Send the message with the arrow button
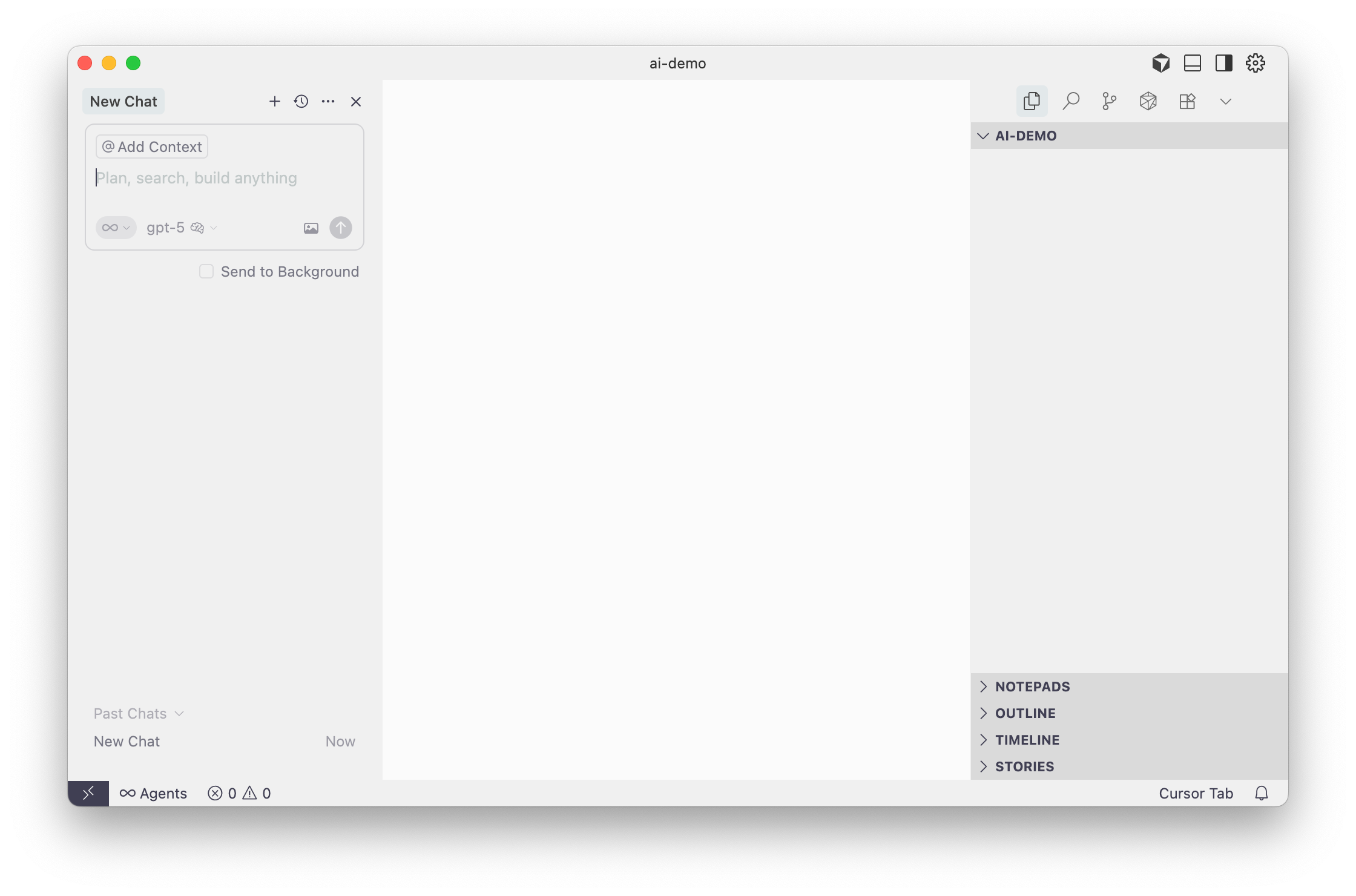The width and height of the screenshot is (1356, 896). 341,228
